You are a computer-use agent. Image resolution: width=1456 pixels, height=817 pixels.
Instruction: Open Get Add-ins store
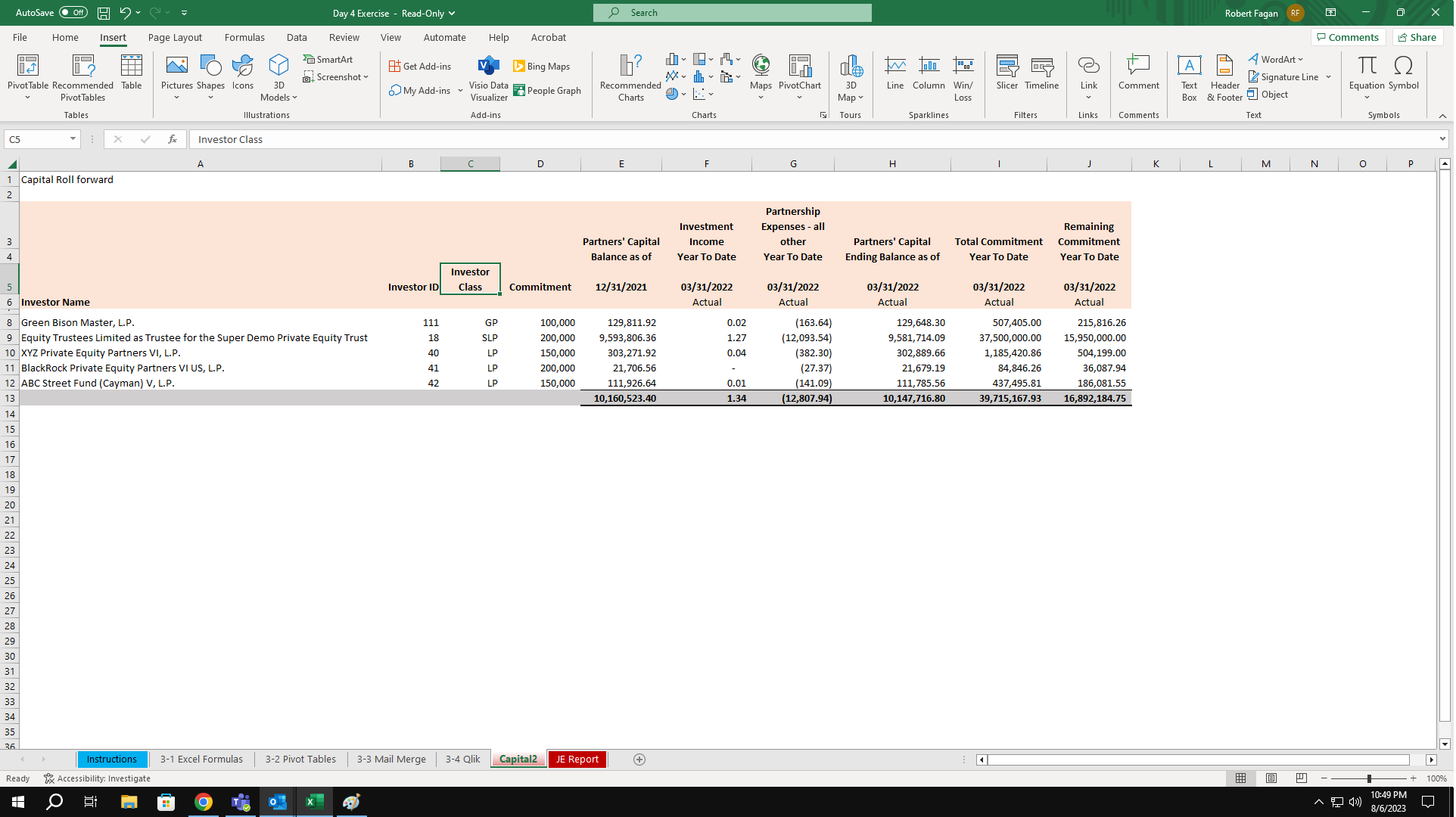point(421,66)
